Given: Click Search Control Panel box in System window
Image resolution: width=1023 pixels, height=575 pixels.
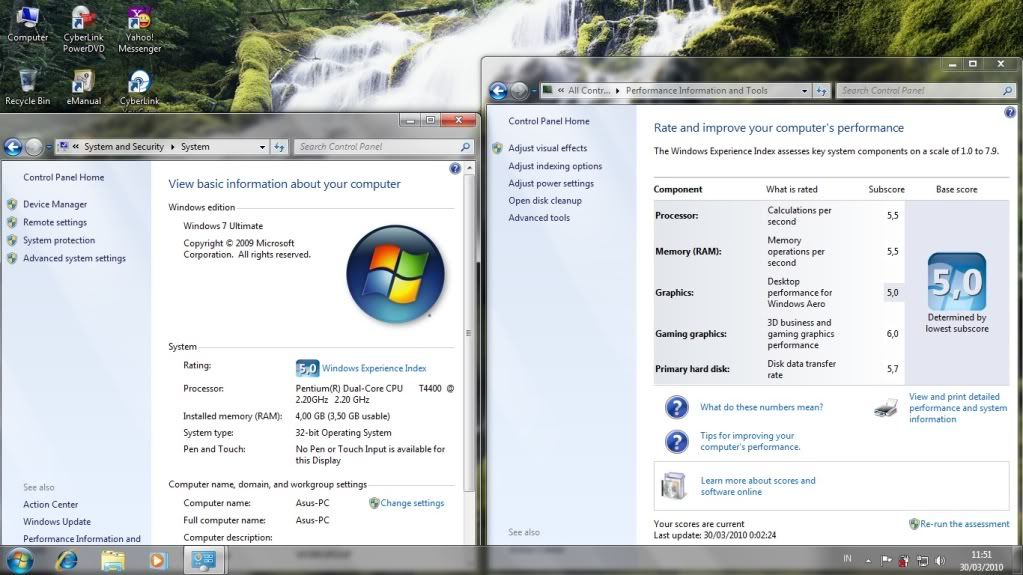Looking at the screenshot, I should 382,147.
